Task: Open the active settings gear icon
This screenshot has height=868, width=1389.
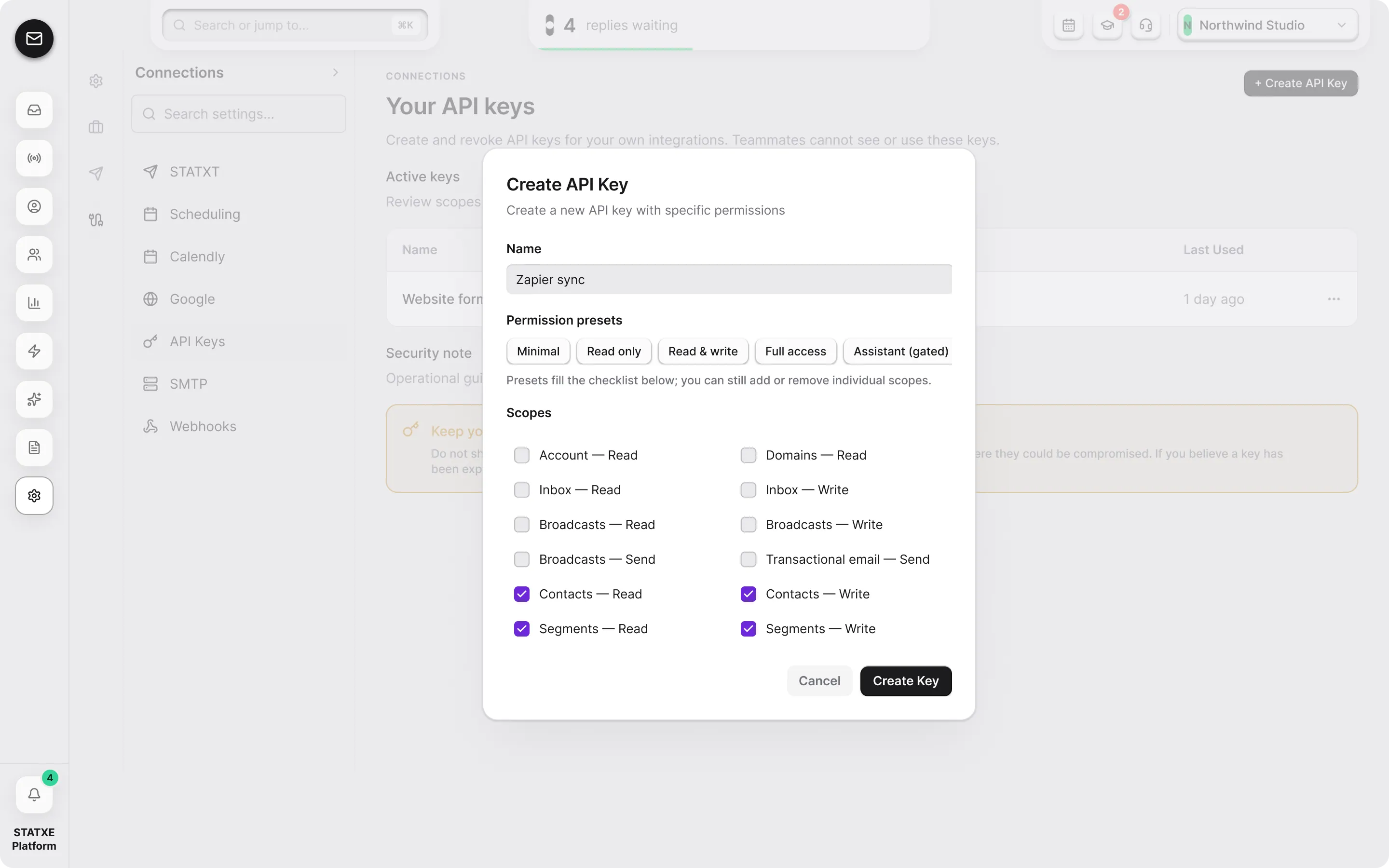Action: (34, 495)
